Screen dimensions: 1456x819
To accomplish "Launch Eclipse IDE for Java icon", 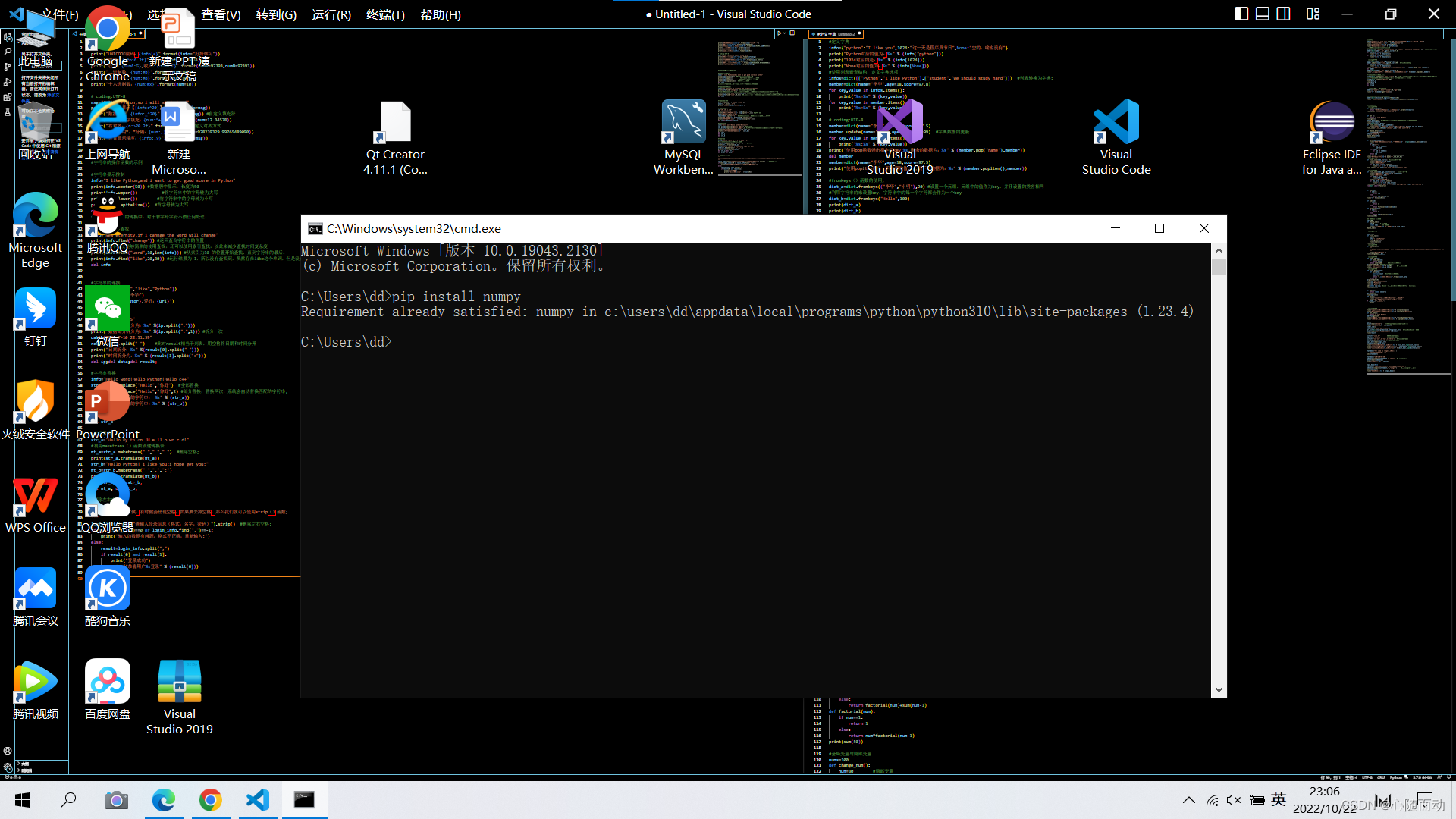I will 1332,123.
